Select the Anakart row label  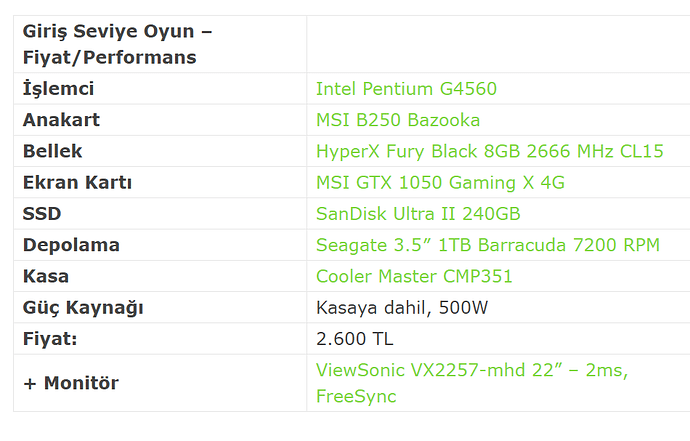[61, 120]
